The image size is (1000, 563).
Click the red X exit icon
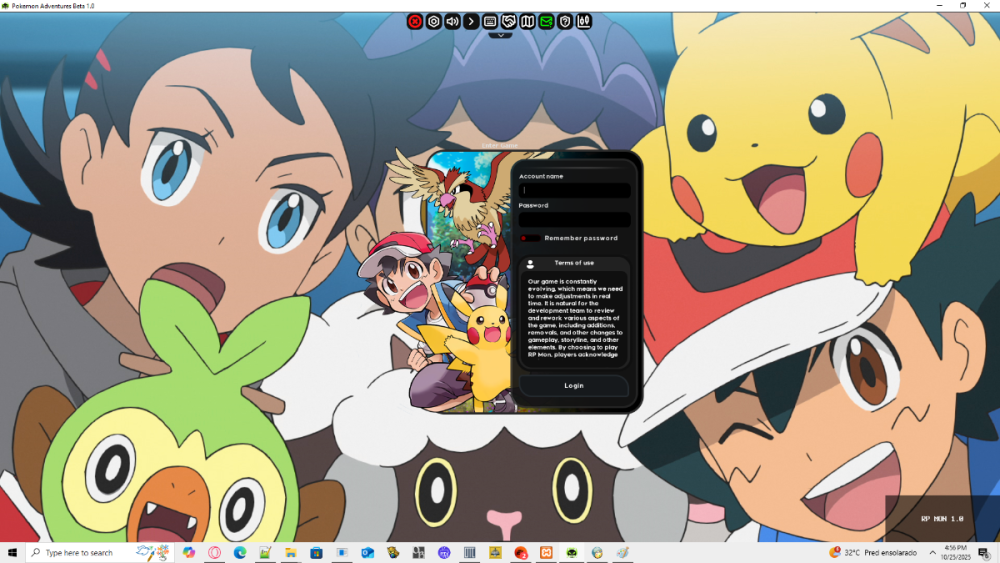tap(415, 21)
